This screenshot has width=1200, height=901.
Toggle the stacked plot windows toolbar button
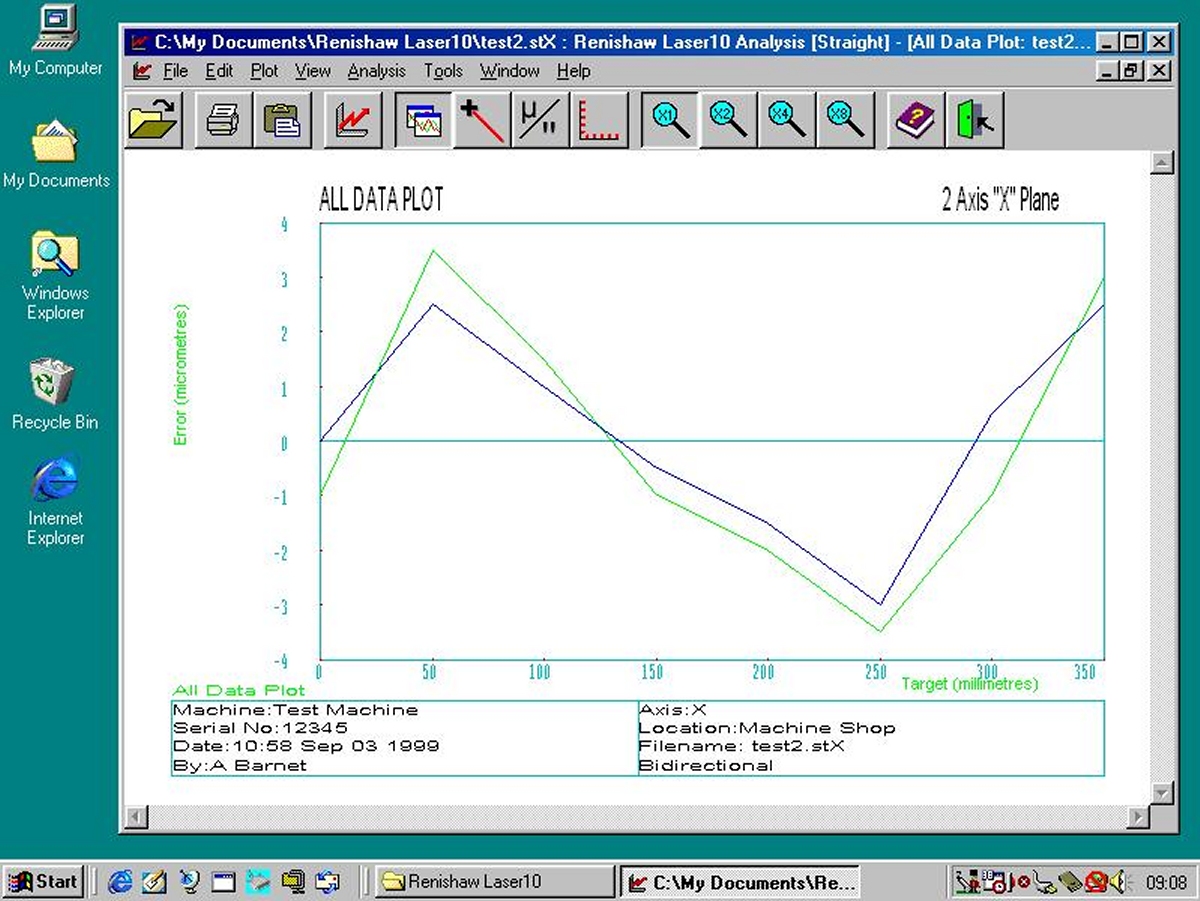point(423,120)
